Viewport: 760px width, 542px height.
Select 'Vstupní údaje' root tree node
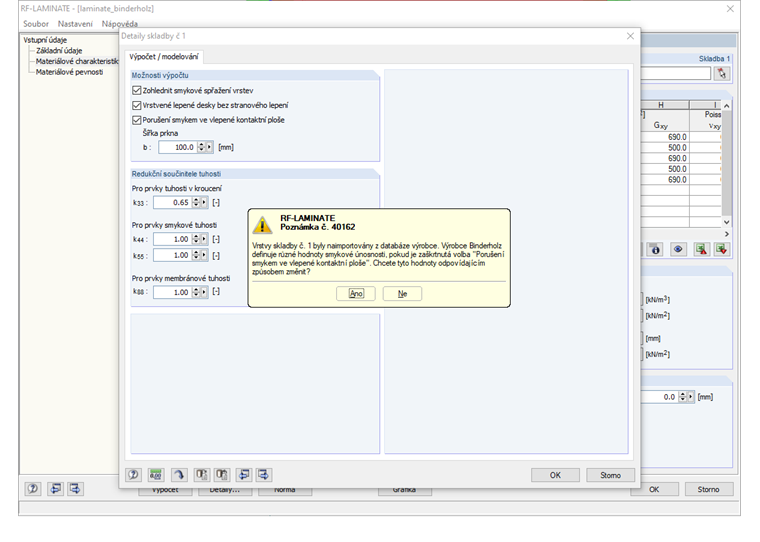coord(45,40)
